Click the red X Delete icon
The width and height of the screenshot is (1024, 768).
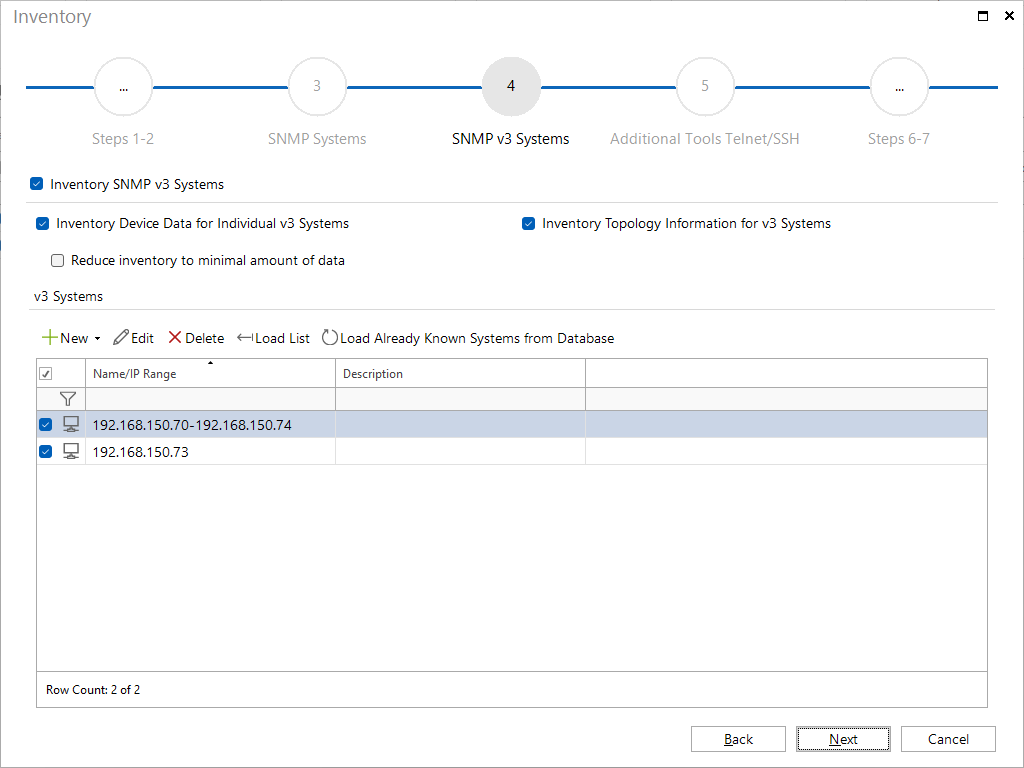[x=174, y=338]
